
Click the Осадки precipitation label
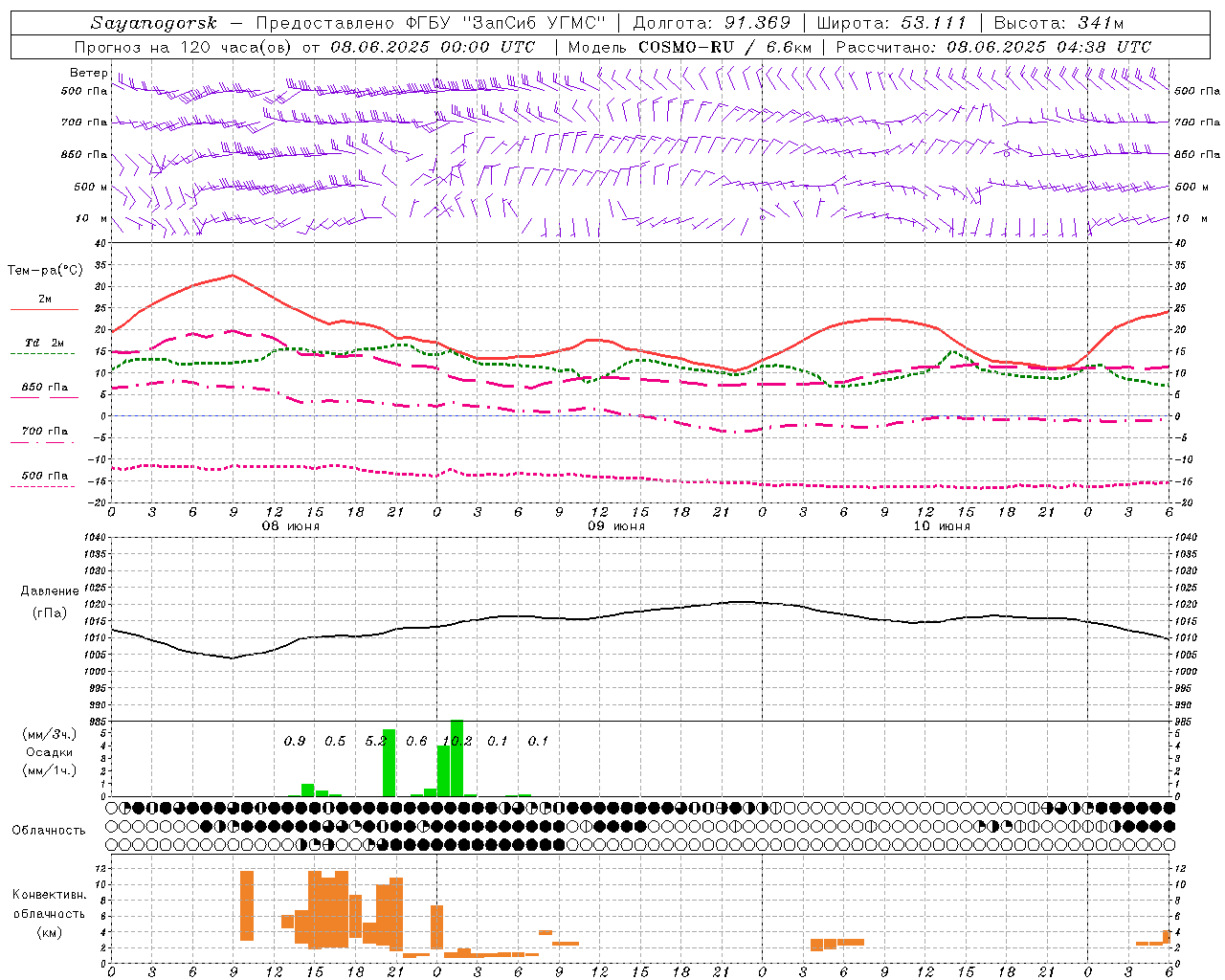pos(49,752)
